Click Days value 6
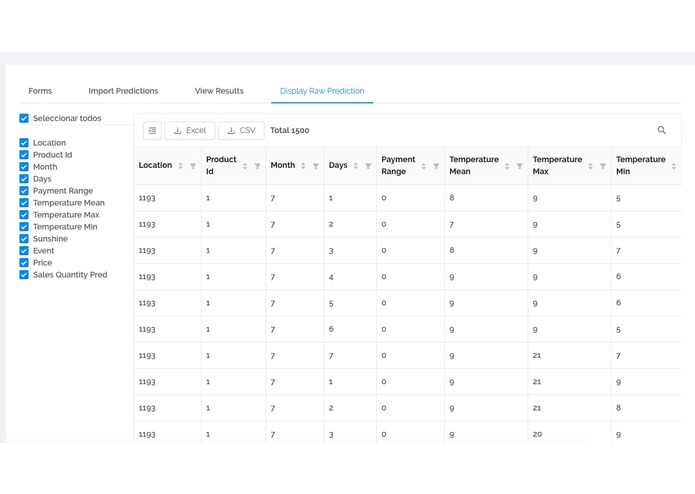The width and height of the screenshot is (695, 494). 331,329
